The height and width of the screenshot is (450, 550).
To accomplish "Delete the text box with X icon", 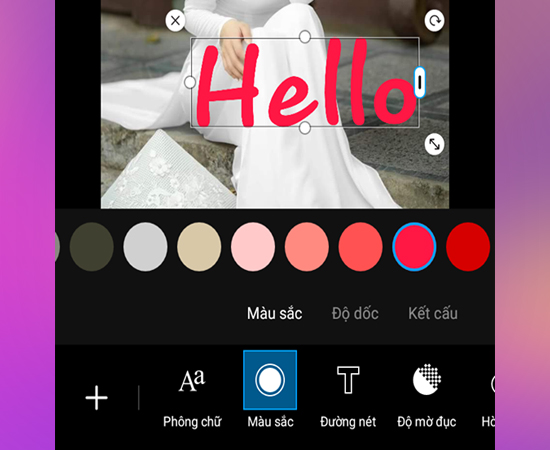I will (x=175, y=21).
